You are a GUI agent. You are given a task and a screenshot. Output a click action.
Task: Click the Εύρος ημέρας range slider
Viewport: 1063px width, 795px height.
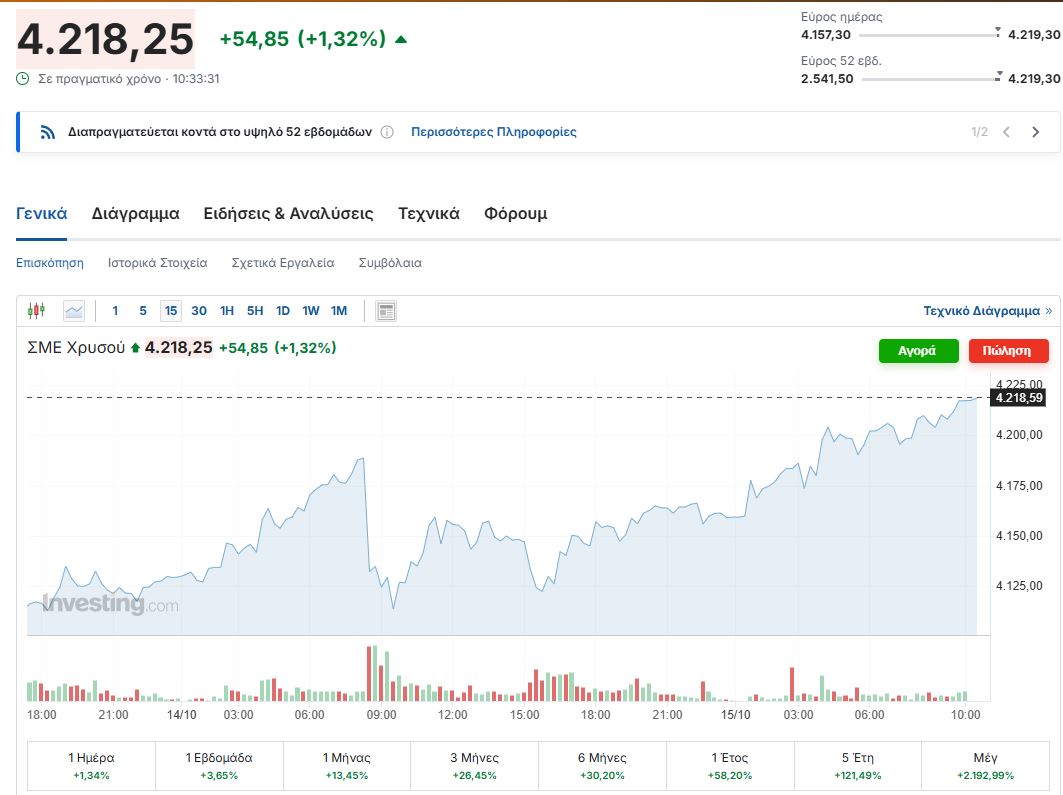pyautogui.click(x=929, y=35)
